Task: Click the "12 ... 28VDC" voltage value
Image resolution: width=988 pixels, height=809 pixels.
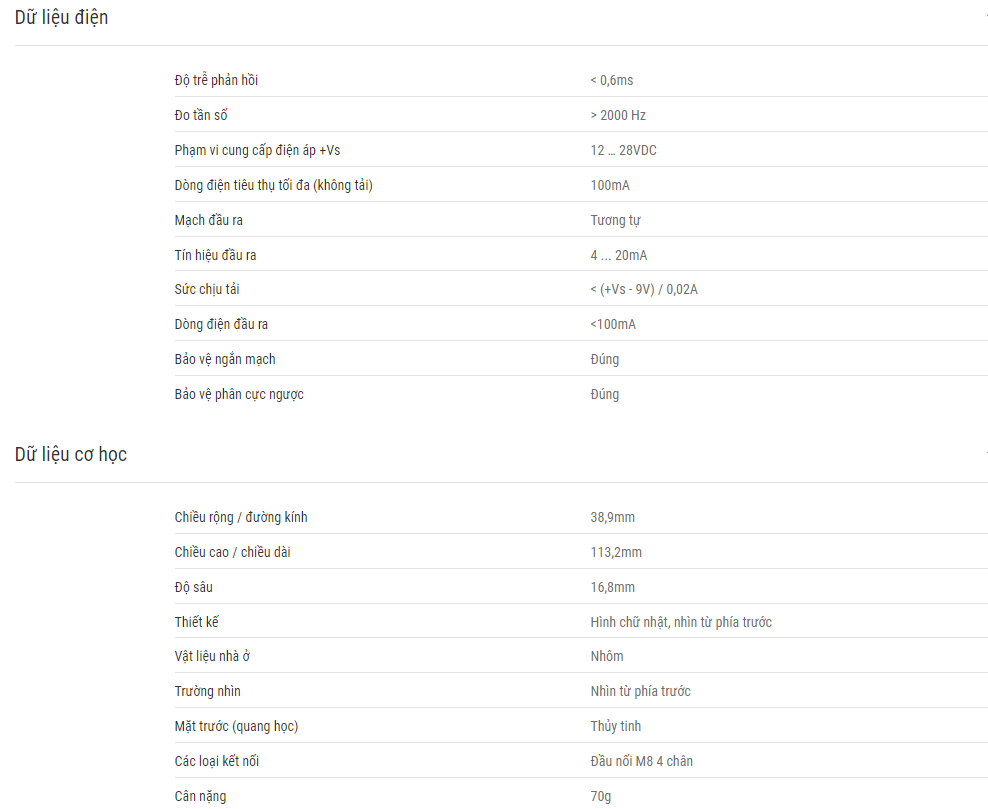Action: (x=623, y=150)
